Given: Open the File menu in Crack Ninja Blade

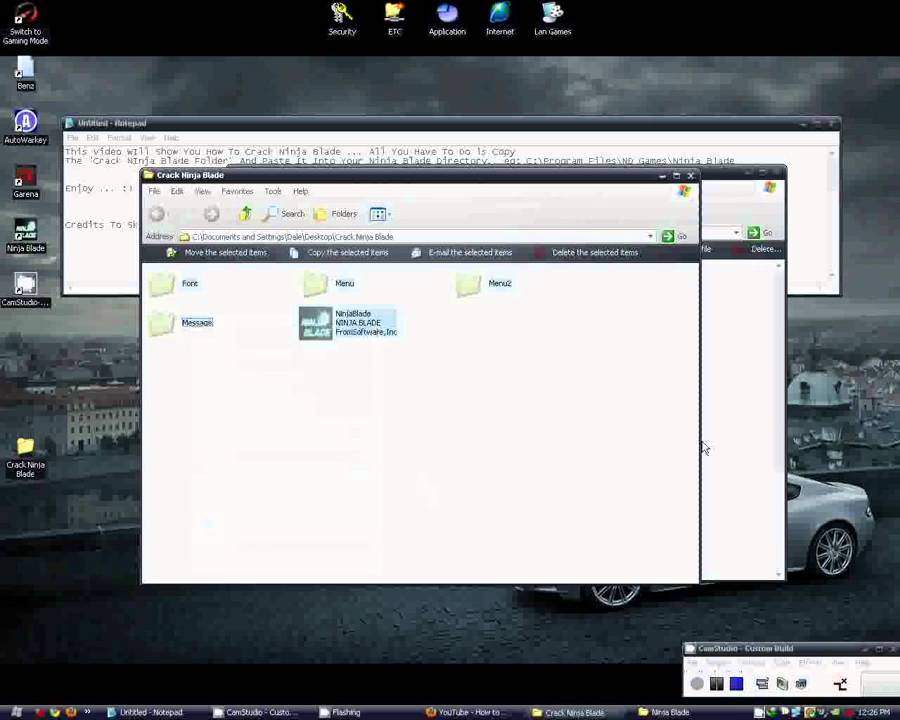Looking at the screenshot, I should (154, 191).
